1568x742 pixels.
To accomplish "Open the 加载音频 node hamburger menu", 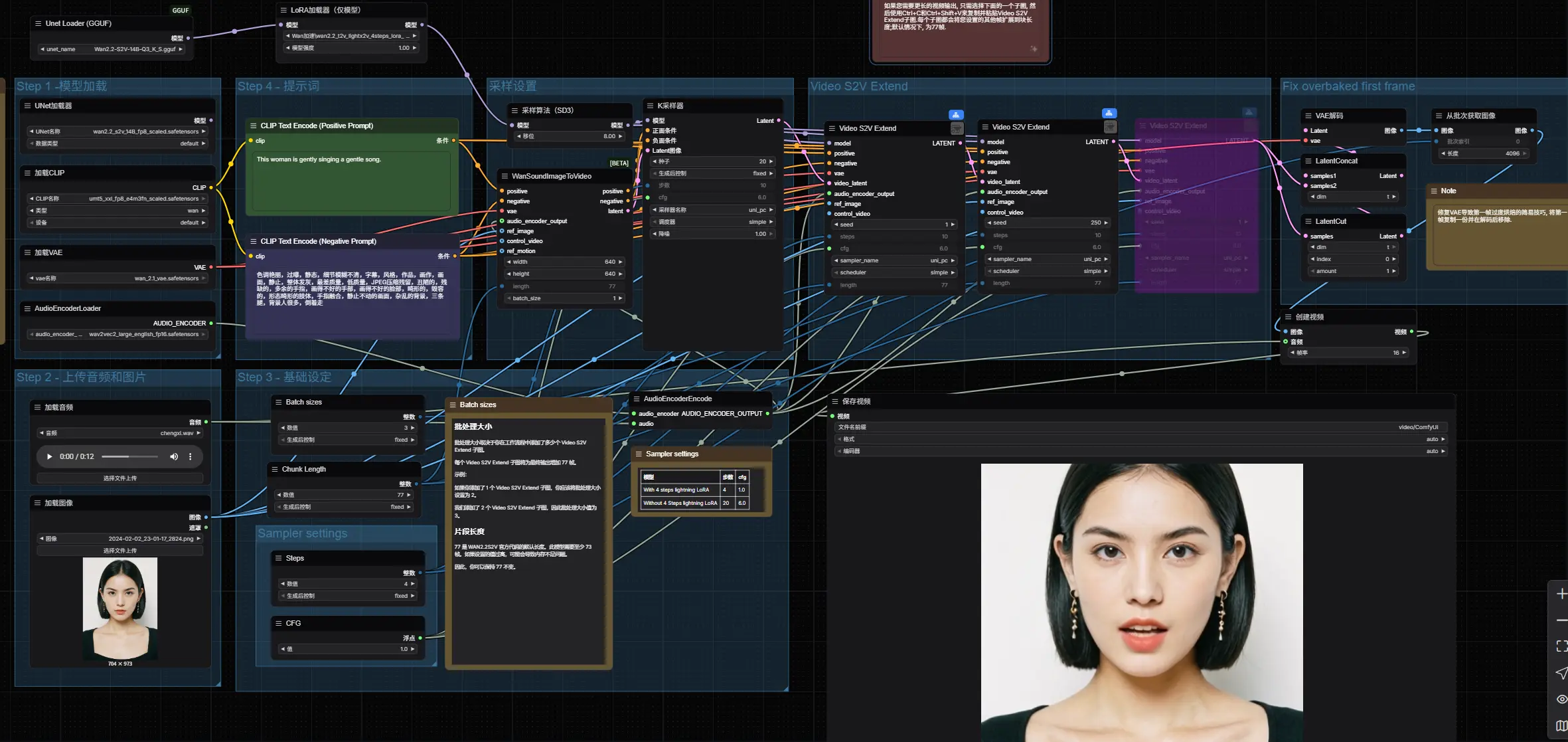I will pos(38,407).
